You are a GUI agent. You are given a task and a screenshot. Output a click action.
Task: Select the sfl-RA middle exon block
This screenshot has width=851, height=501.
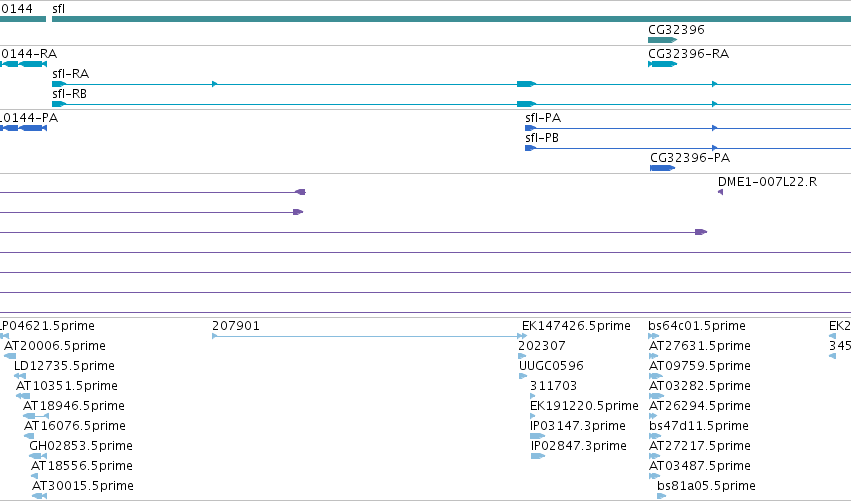tap(526, 84)
